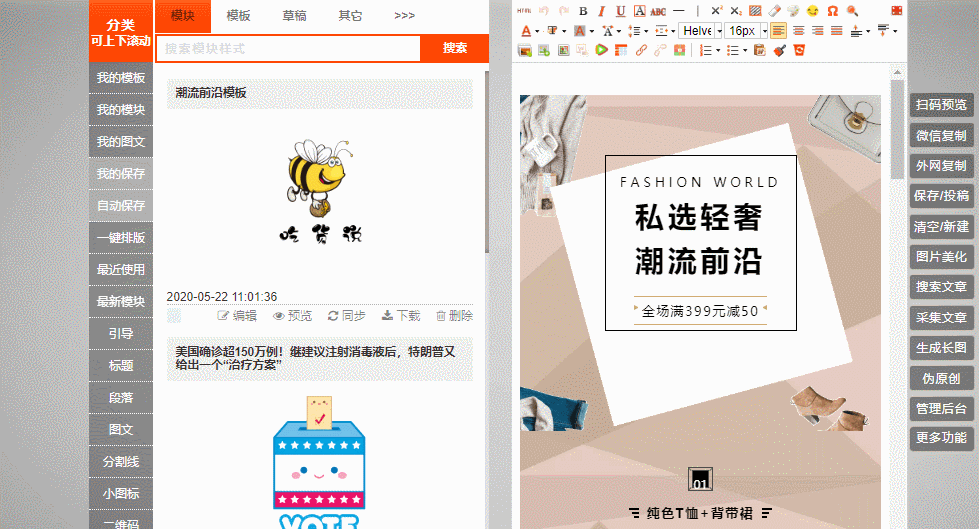
Task: Insert a table
Action: (x=621, y=50)
